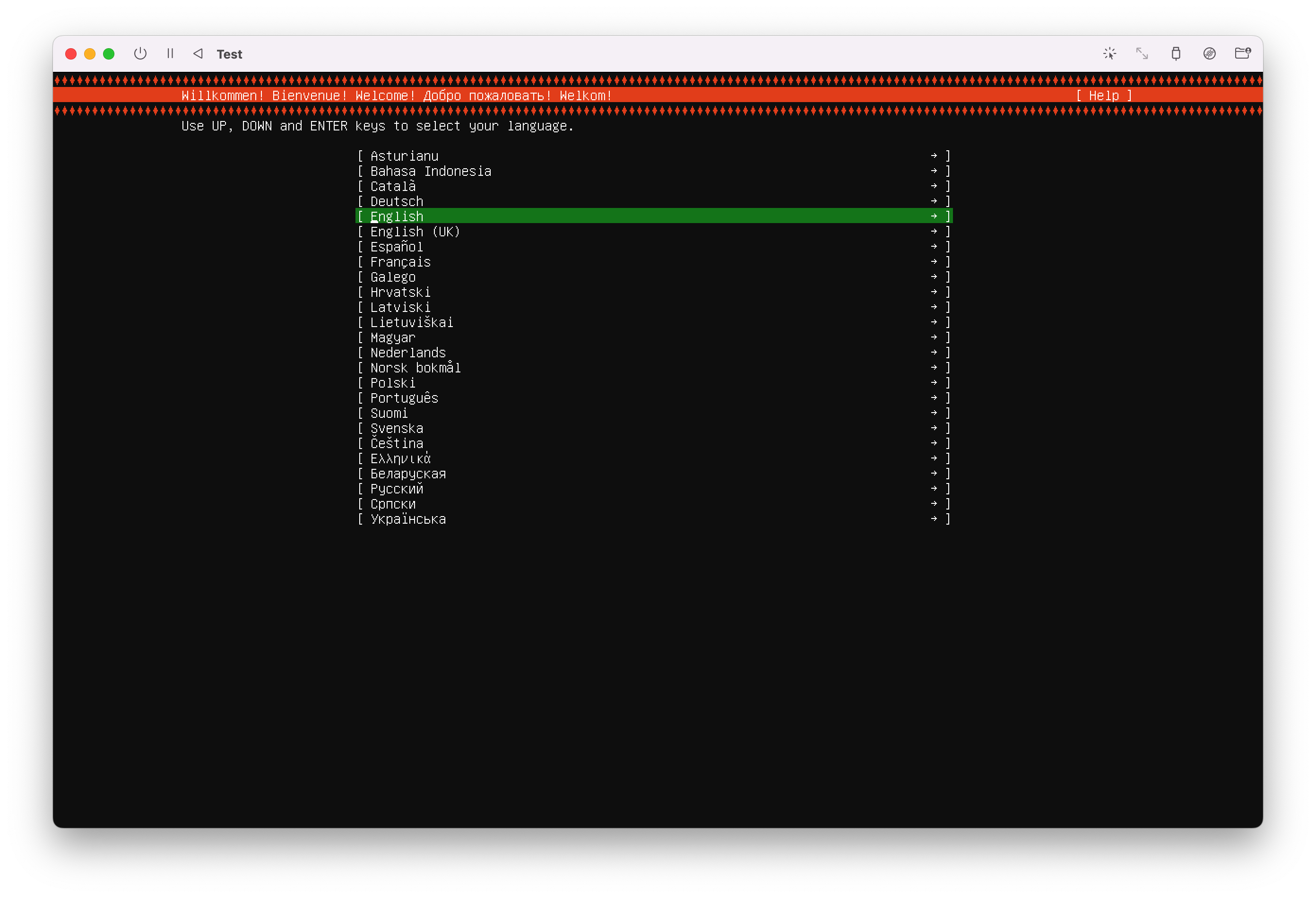This screenshot has height=898, width=1316.
Task: Click the resize display arrows icon
Action: click(1142, 54)
